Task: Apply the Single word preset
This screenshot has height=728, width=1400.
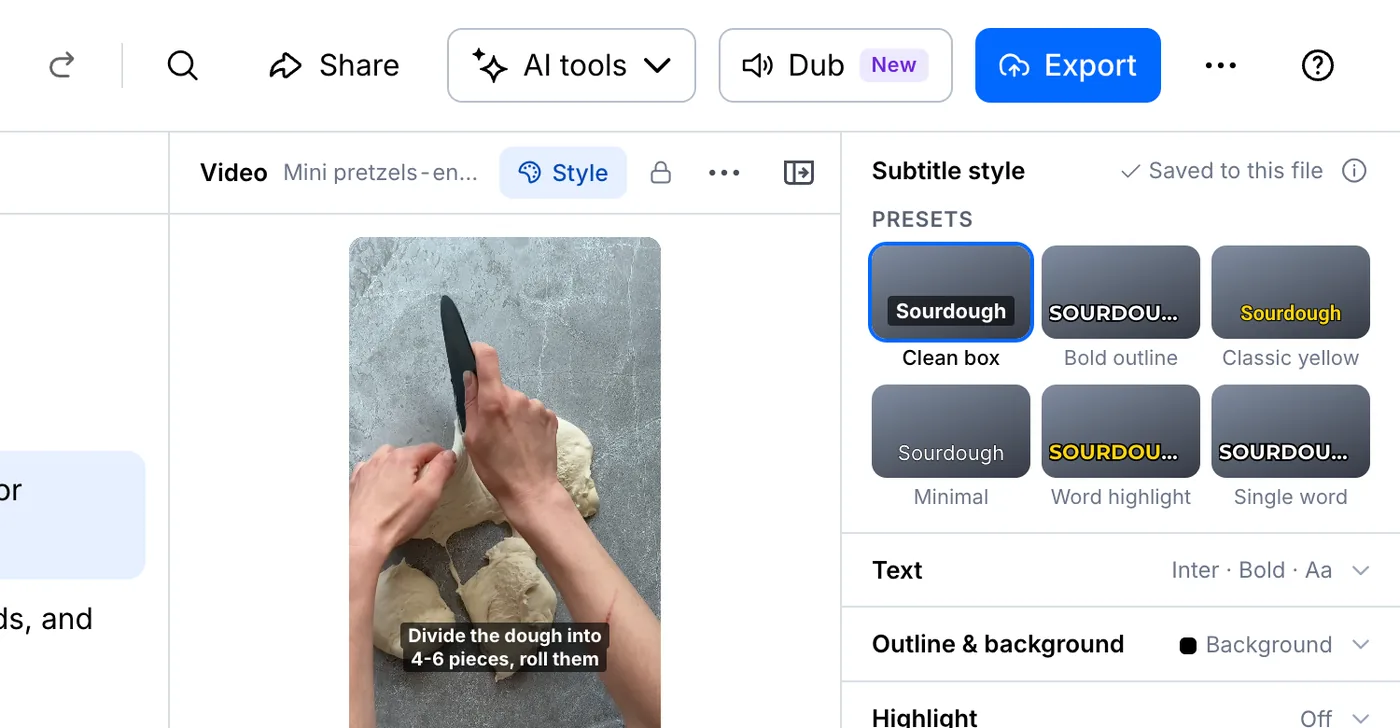Action: tap(1291, 446)
